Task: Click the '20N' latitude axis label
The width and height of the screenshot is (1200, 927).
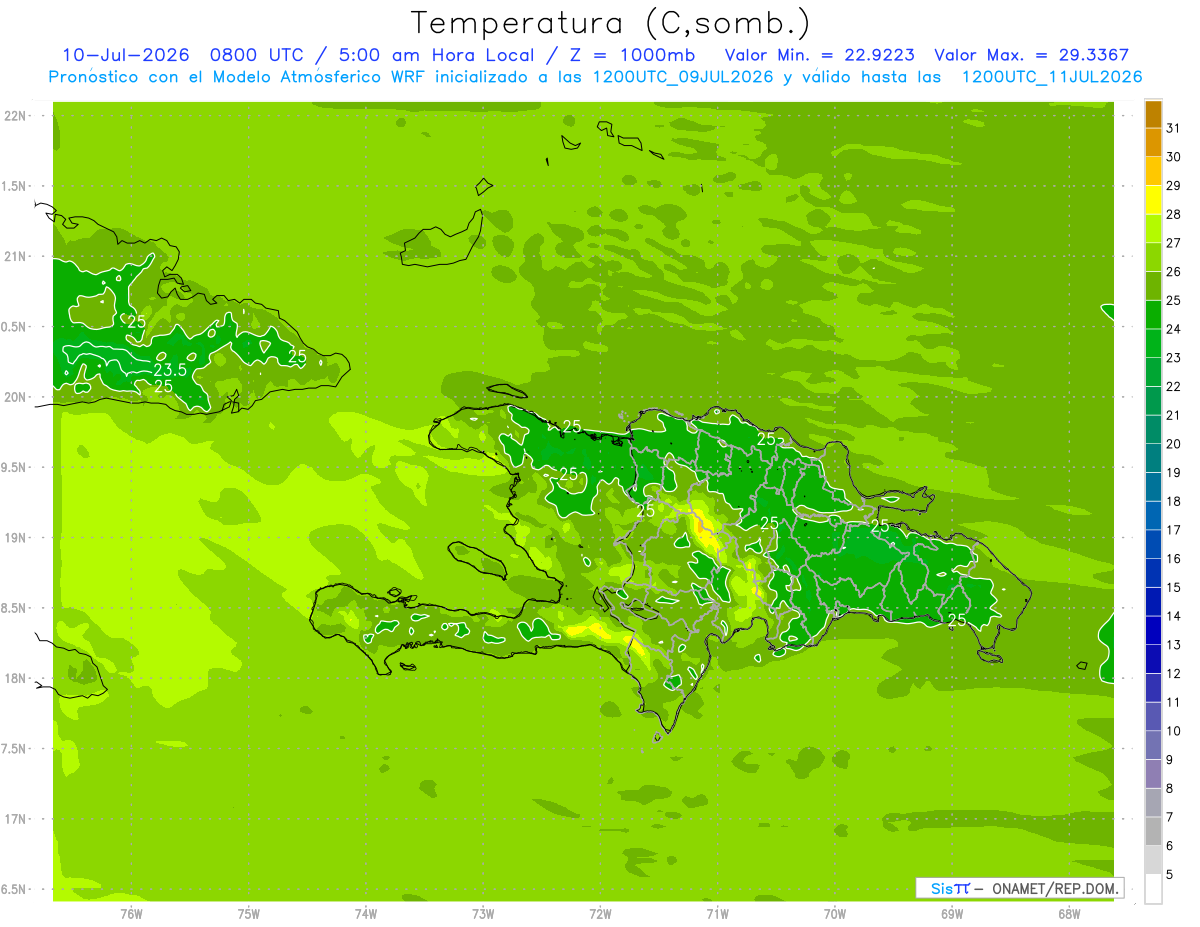Action: (15, 397)
